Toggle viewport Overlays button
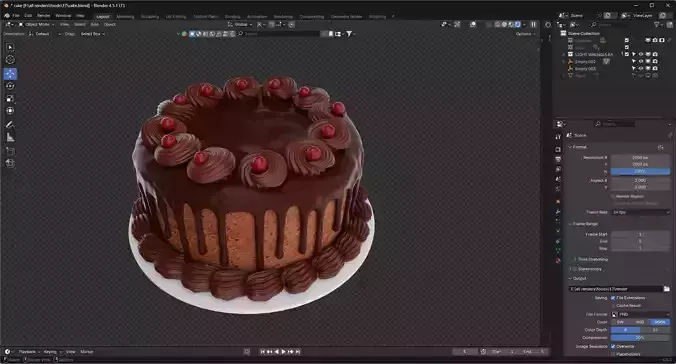676x364 pixels. (473, 25)
